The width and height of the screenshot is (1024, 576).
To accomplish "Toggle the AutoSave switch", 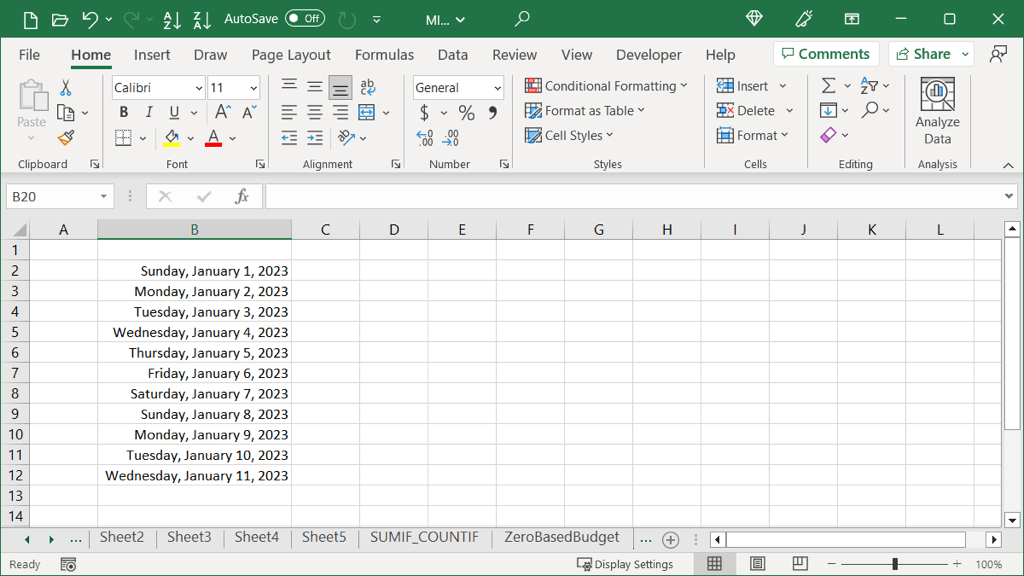I will tap(304, 19).
